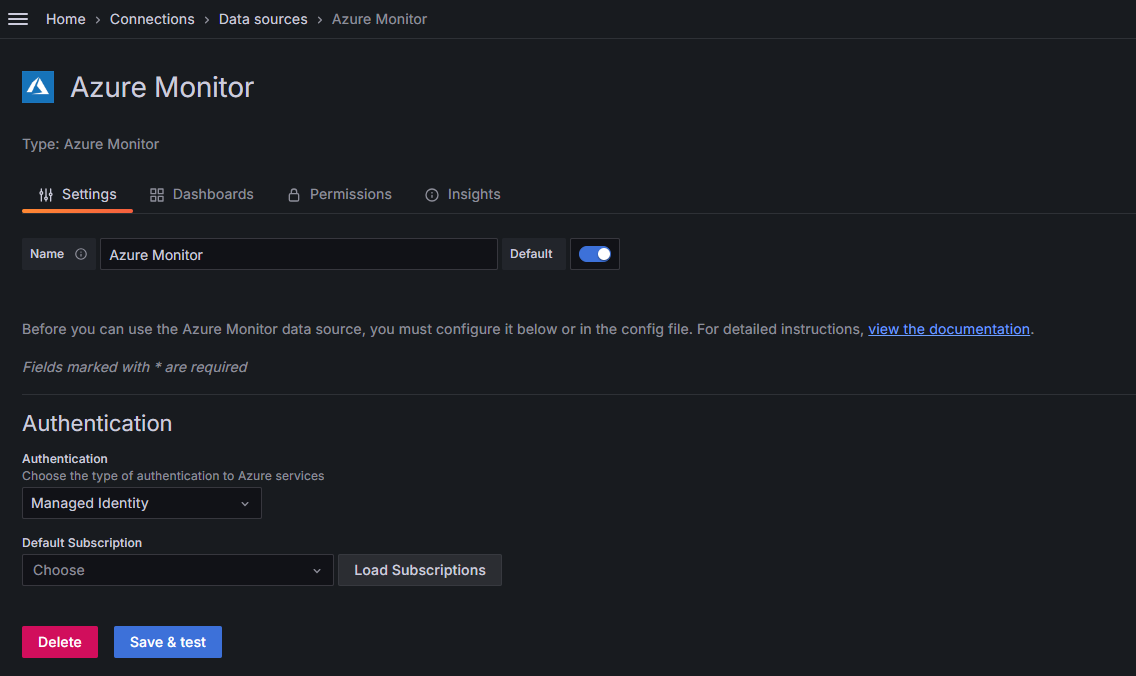Switch to the Dashboards tab
This screenshot has height=676, width=1136.
point(201,194)
